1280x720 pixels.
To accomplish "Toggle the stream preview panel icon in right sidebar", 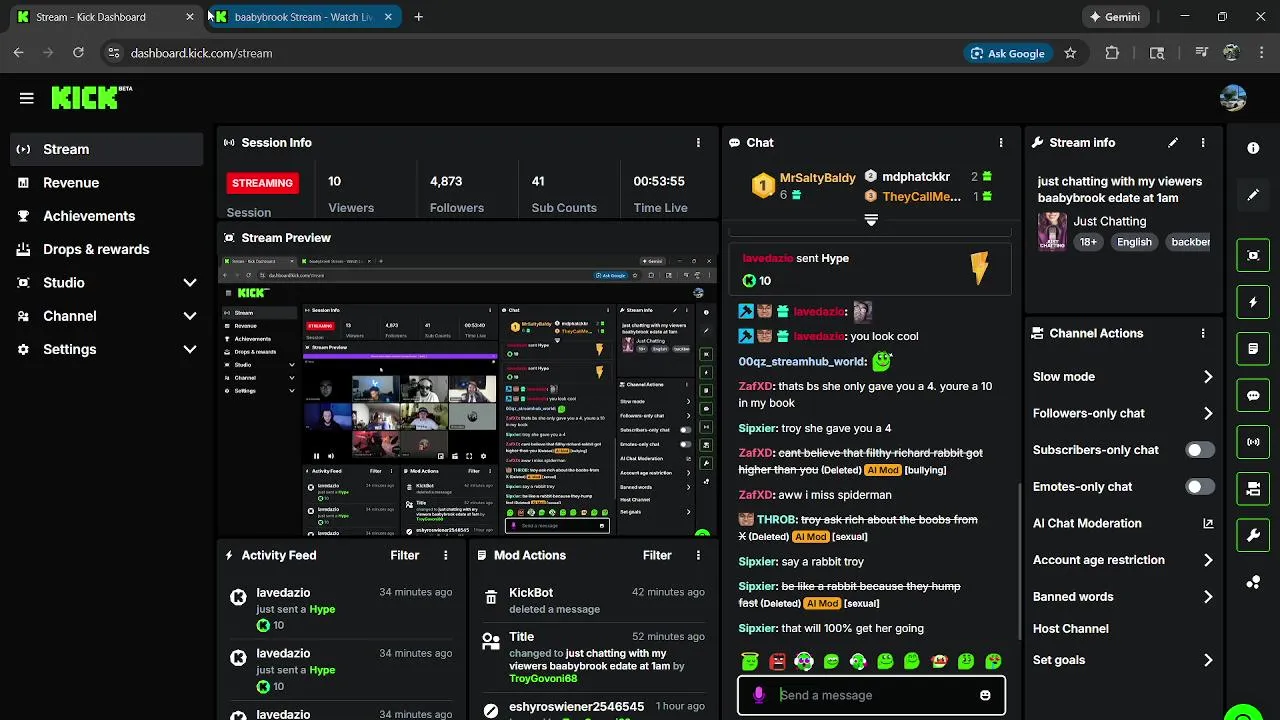I will click(1253, 255).
